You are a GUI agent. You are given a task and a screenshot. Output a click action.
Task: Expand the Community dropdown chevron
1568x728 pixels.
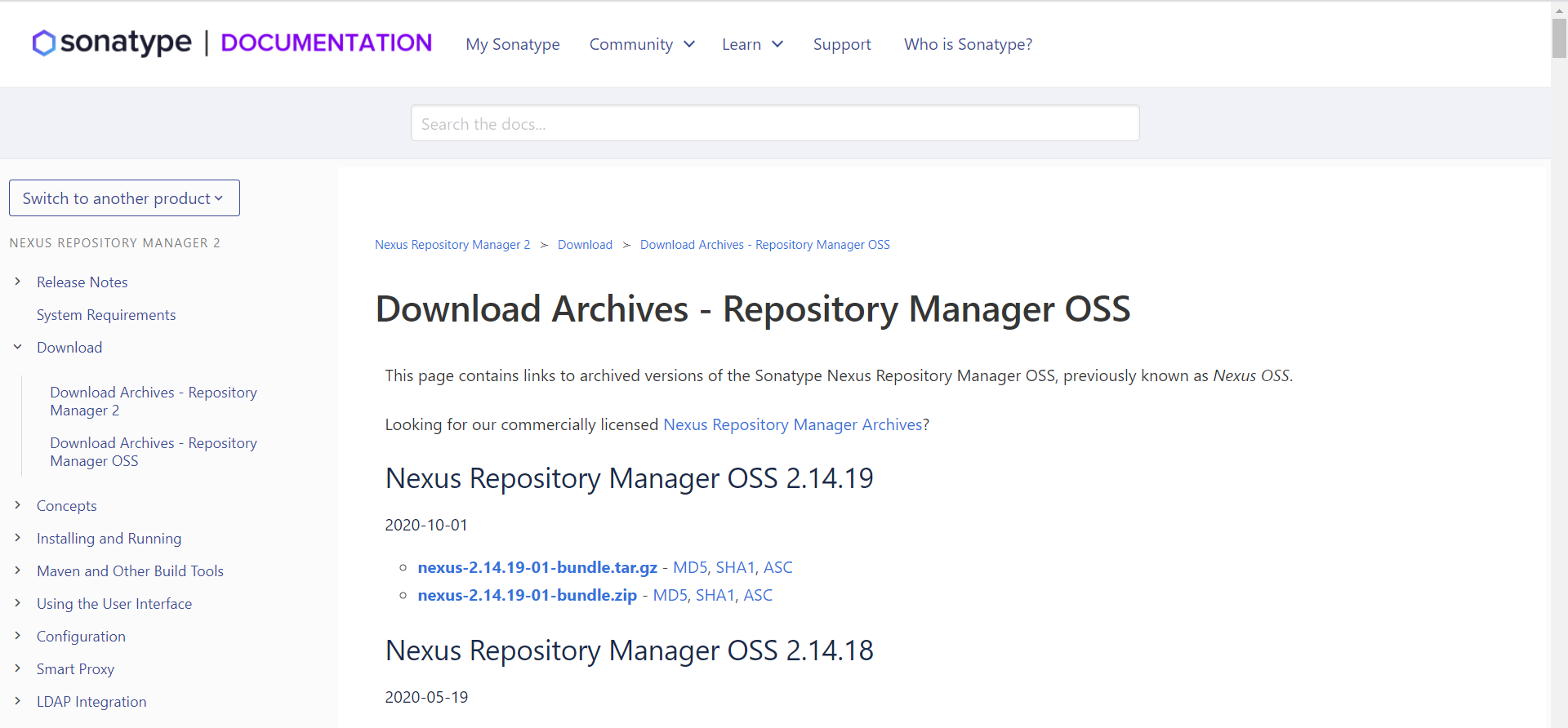point(689,44)
